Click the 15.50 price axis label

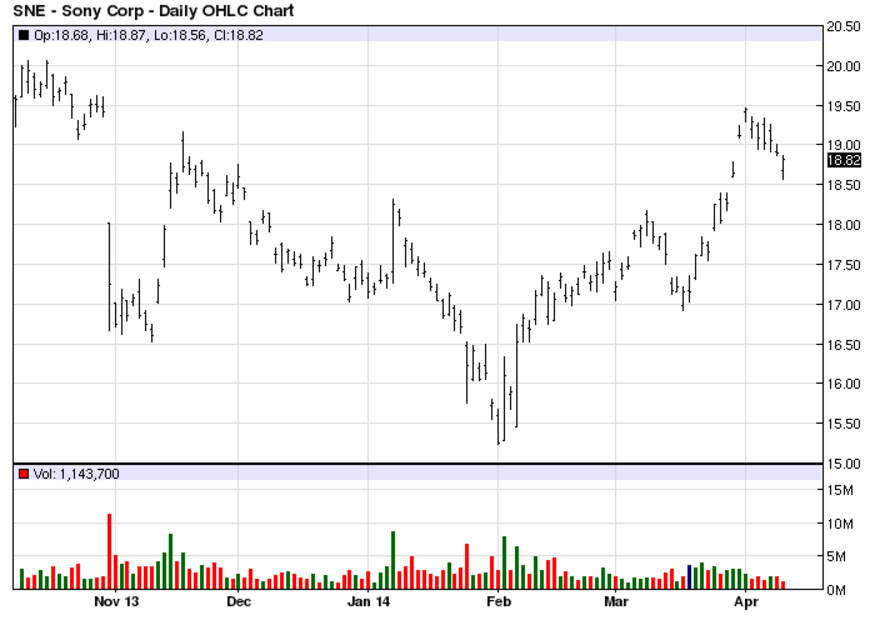(x=844, y=424)
